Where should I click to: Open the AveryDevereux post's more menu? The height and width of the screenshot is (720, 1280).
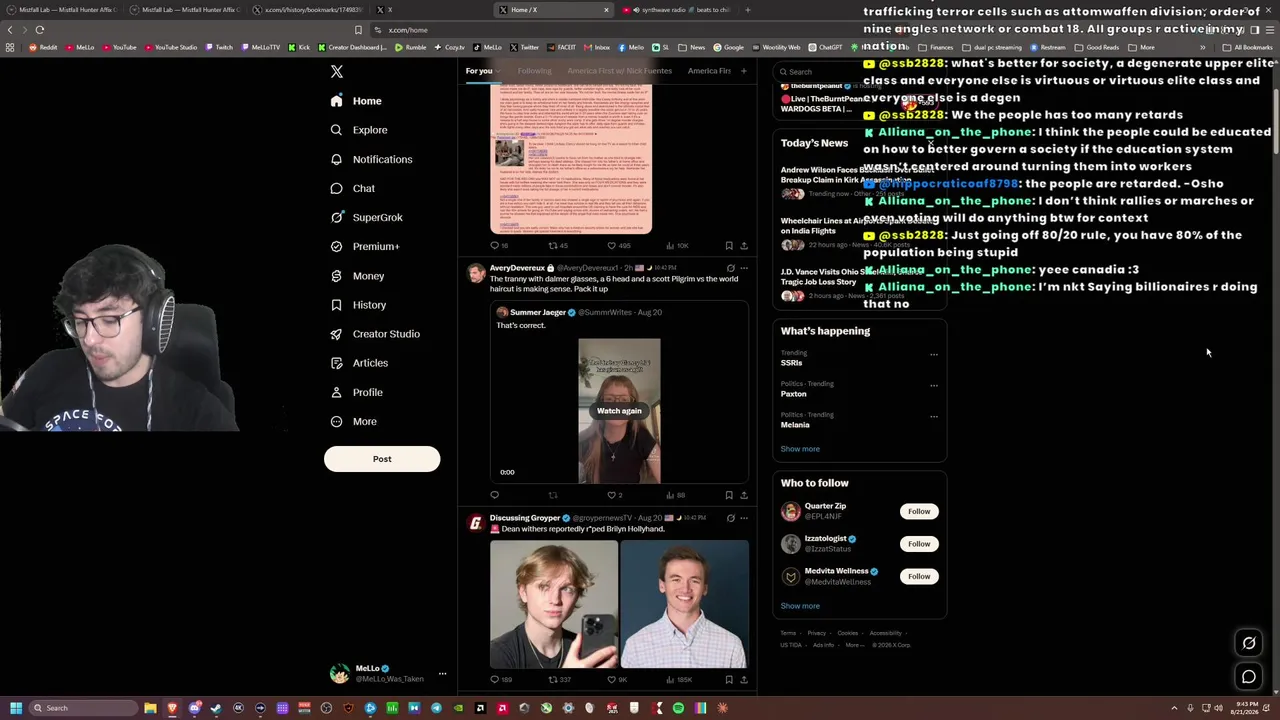pyautogui.click(x=744, y=268)
